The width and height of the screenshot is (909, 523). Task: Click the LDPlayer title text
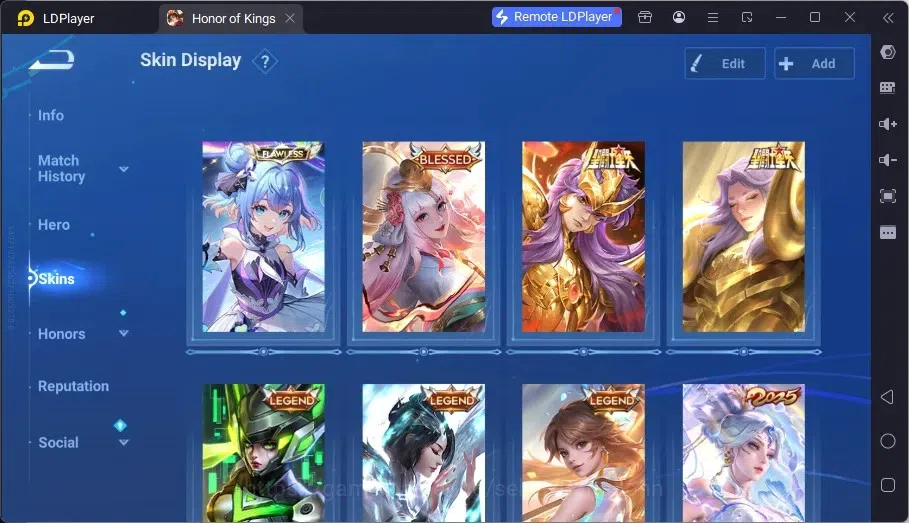click(x=68, y=19)
